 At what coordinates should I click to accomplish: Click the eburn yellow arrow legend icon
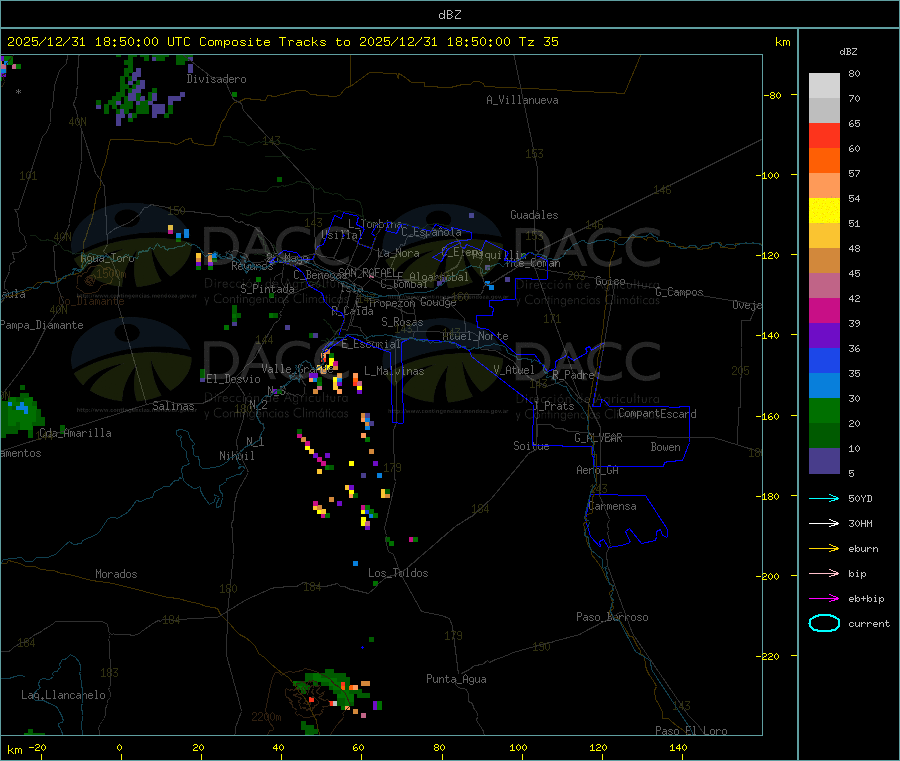824,549
